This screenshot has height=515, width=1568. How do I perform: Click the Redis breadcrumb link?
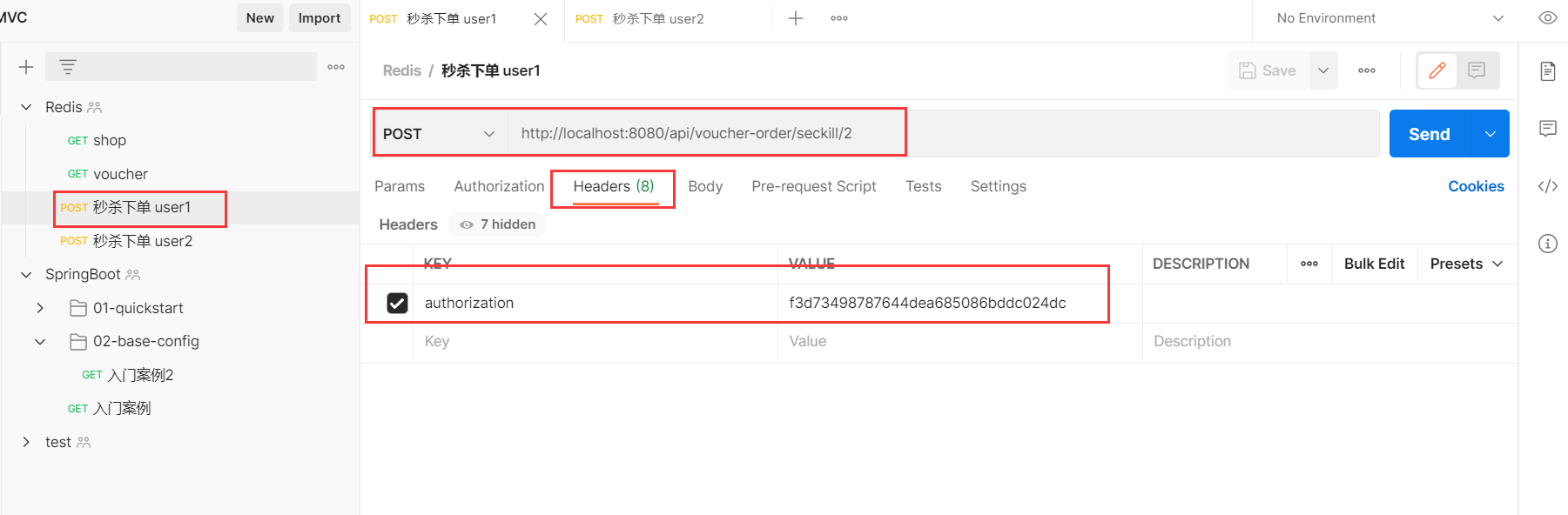pyautogui.click(x=402, y=70)
